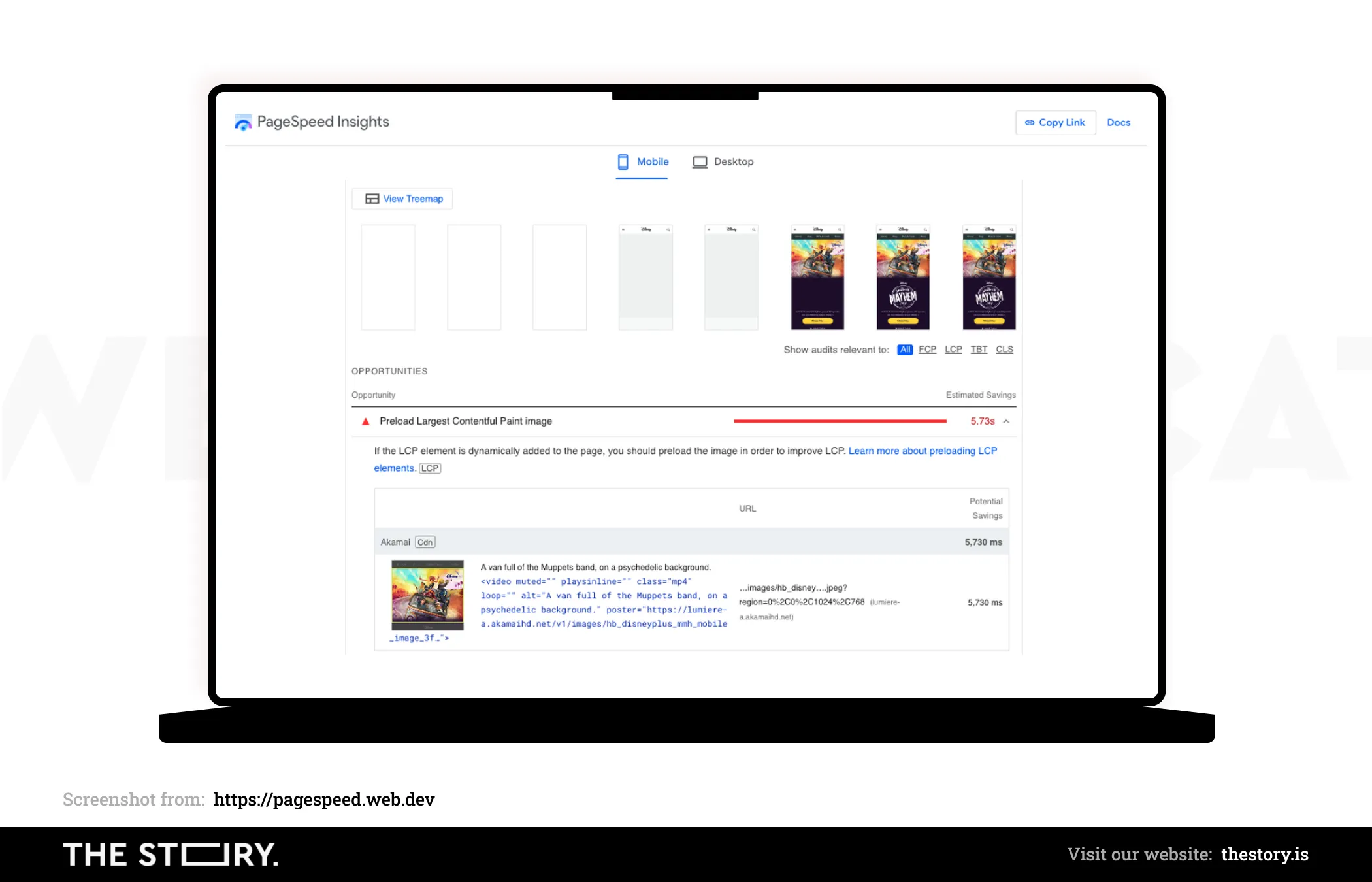Image resolution: width=1372 pixels, height=882 pixels.
Task: Click the red estimated savings bar
Action: (x=840, y=421)
